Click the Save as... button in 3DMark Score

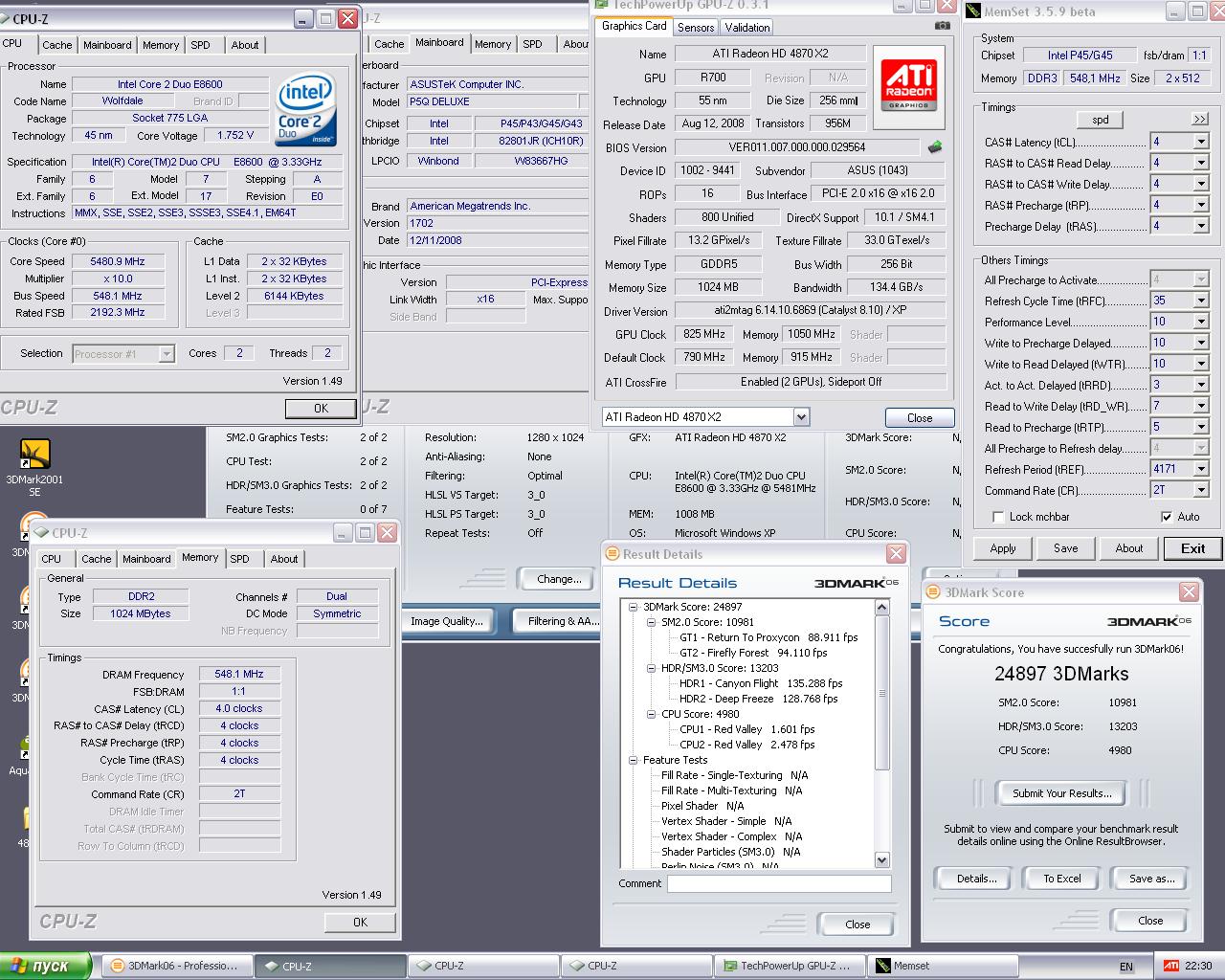(x=1151, y=879)
